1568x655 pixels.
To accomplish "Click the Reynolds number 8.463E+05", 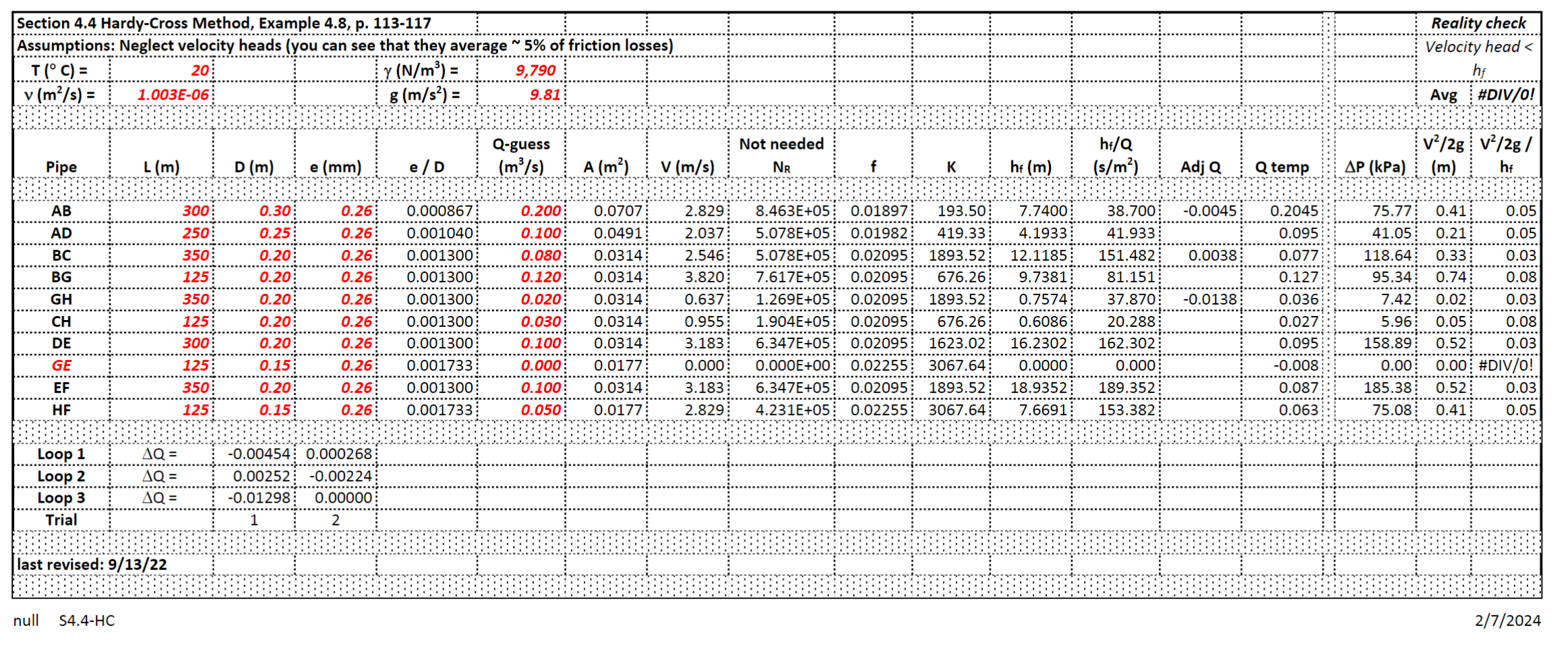I will pos(792,211).
